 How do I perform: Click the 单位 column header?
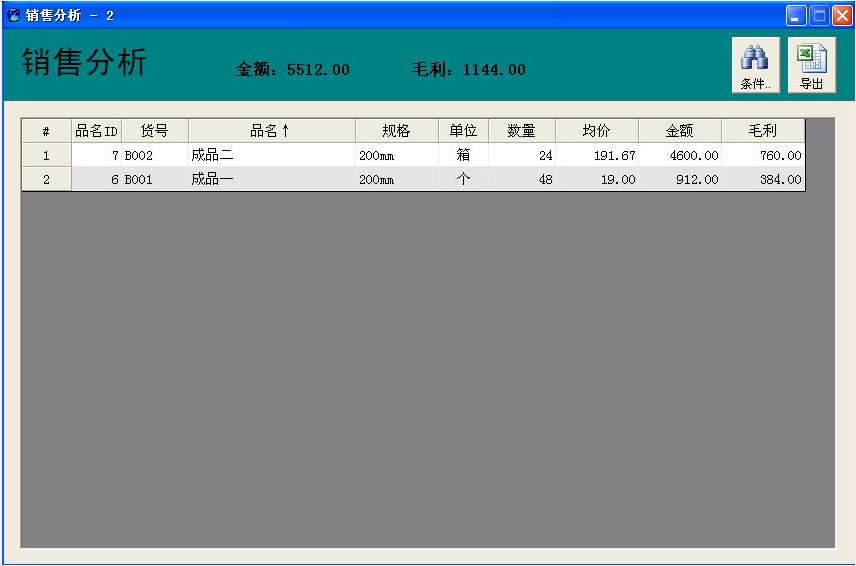click(463, 131)
